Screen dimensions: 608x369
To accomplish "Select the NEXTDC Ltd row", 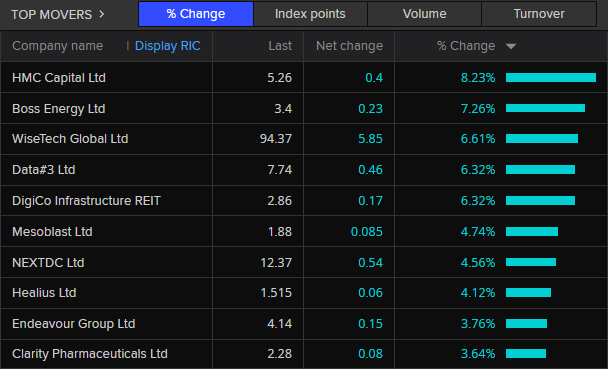I will tap(304, 262).
